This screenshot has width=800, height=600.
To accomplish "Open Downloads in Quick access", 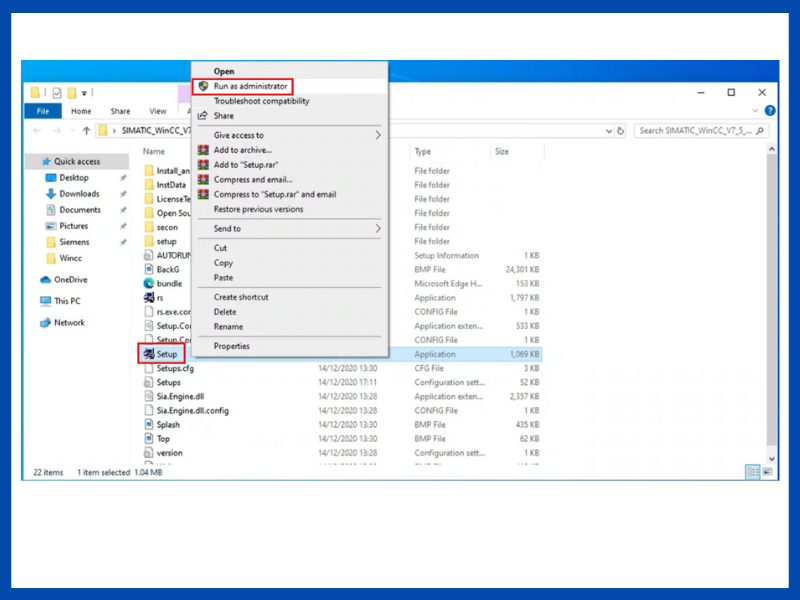I will (x=79, y=194).
